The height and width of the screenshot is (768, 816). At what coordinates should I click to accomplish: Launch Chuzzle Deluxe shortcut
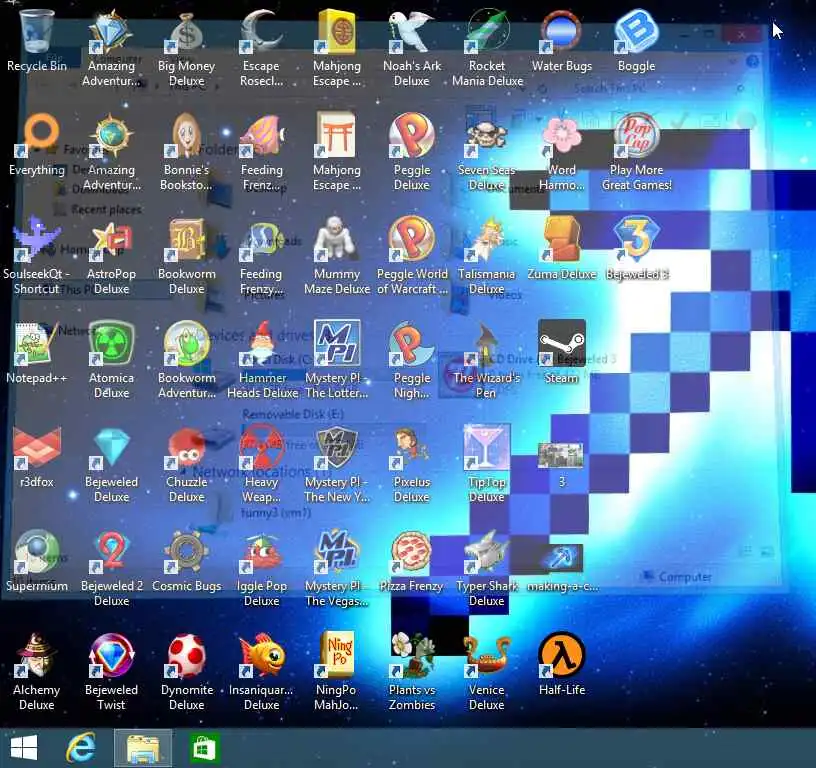pyautogui.click(x=186, y=448)
